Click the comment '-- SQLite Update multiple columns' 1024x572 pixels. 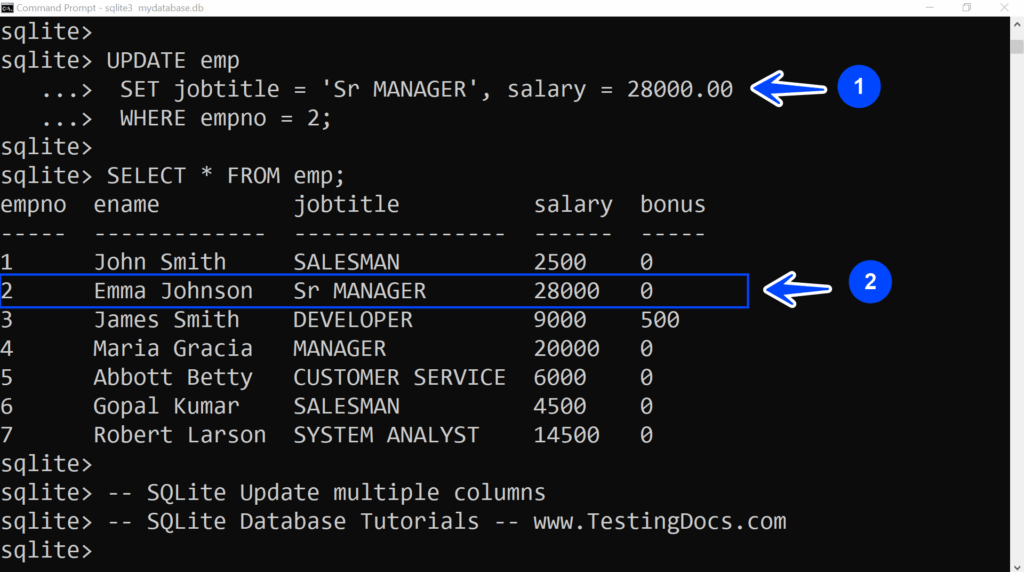point(326,492)
